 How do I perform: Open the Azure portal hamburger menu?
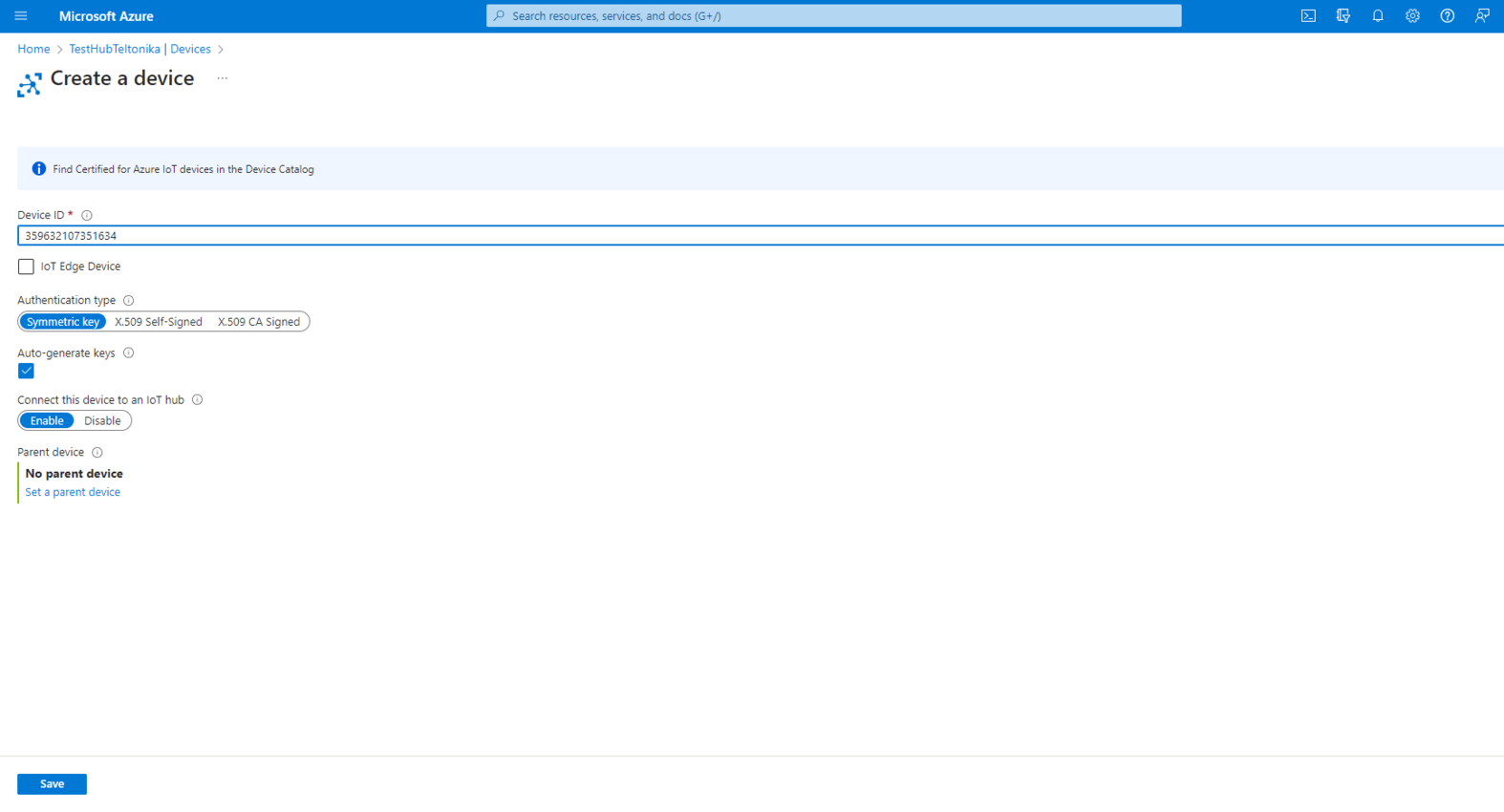[x=21, y=16]
